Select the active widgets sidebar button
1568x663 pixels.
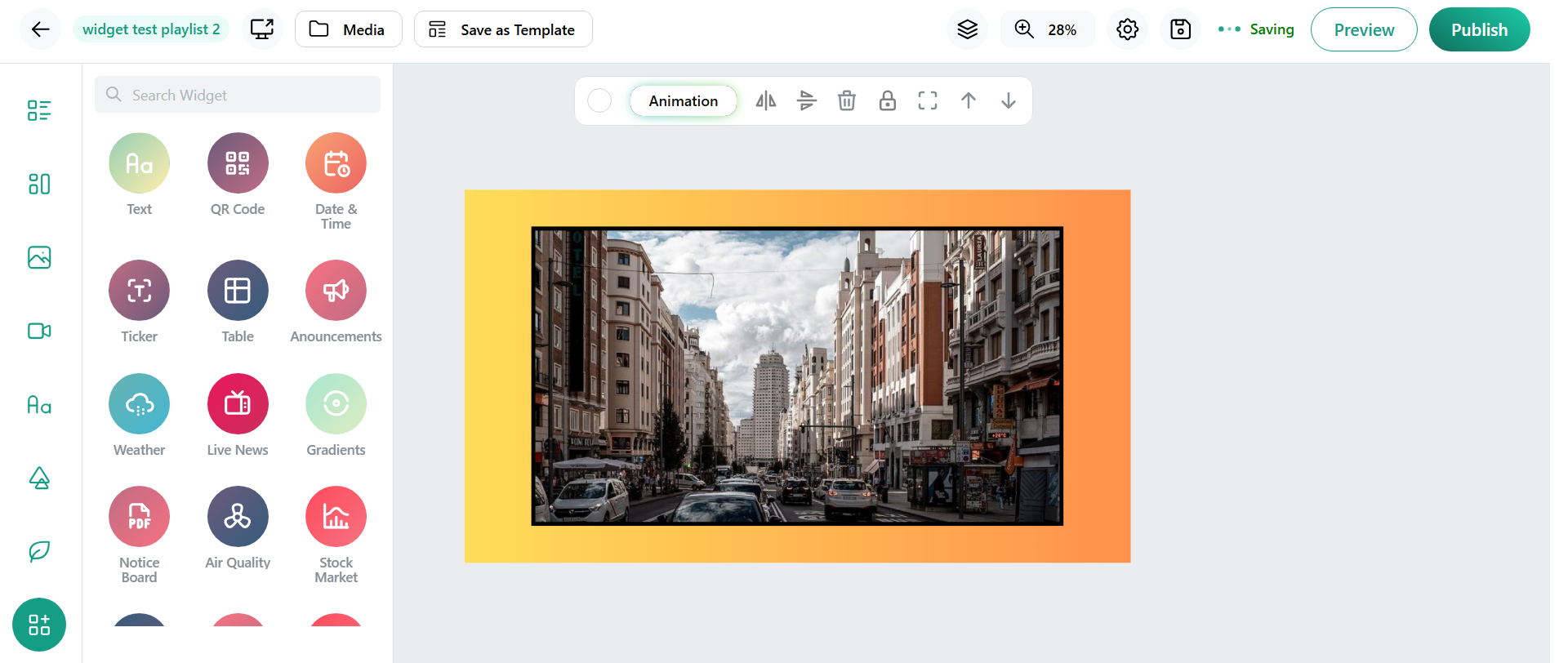click(x=39, y=625)
